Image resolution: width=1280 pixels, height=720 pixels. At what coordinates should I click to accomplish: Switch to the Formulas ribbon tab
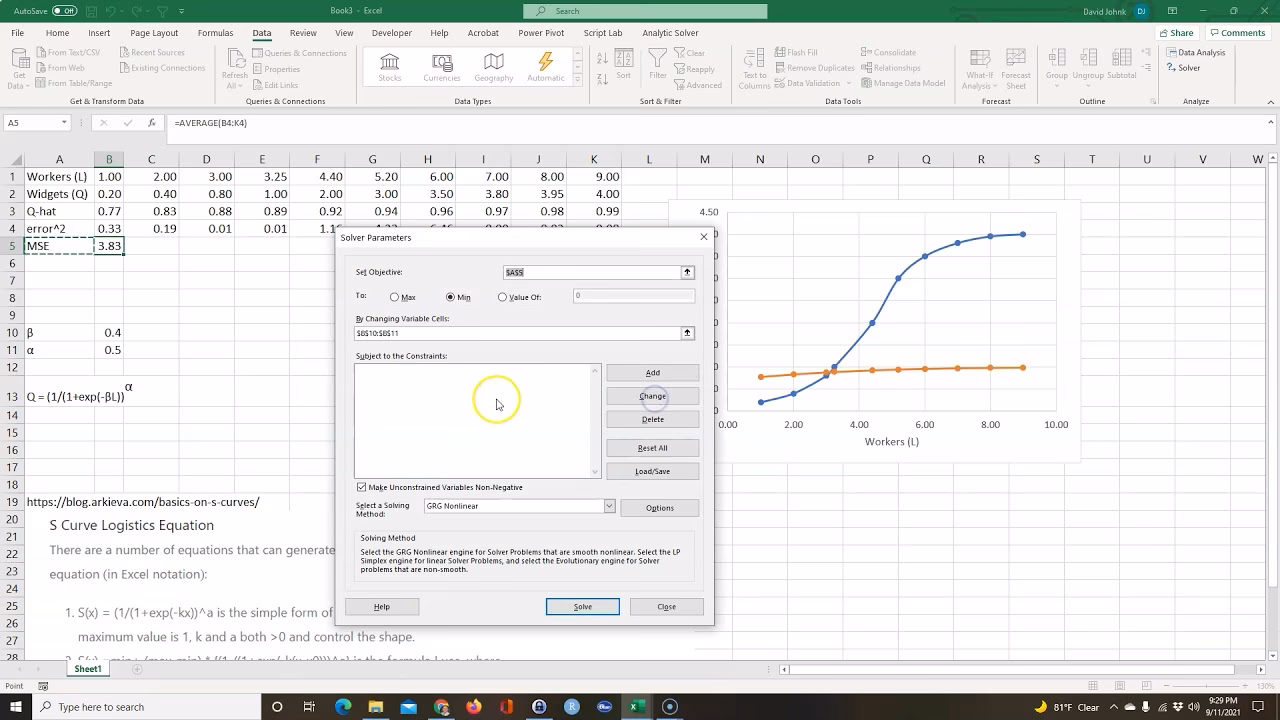tap(215, 32)
